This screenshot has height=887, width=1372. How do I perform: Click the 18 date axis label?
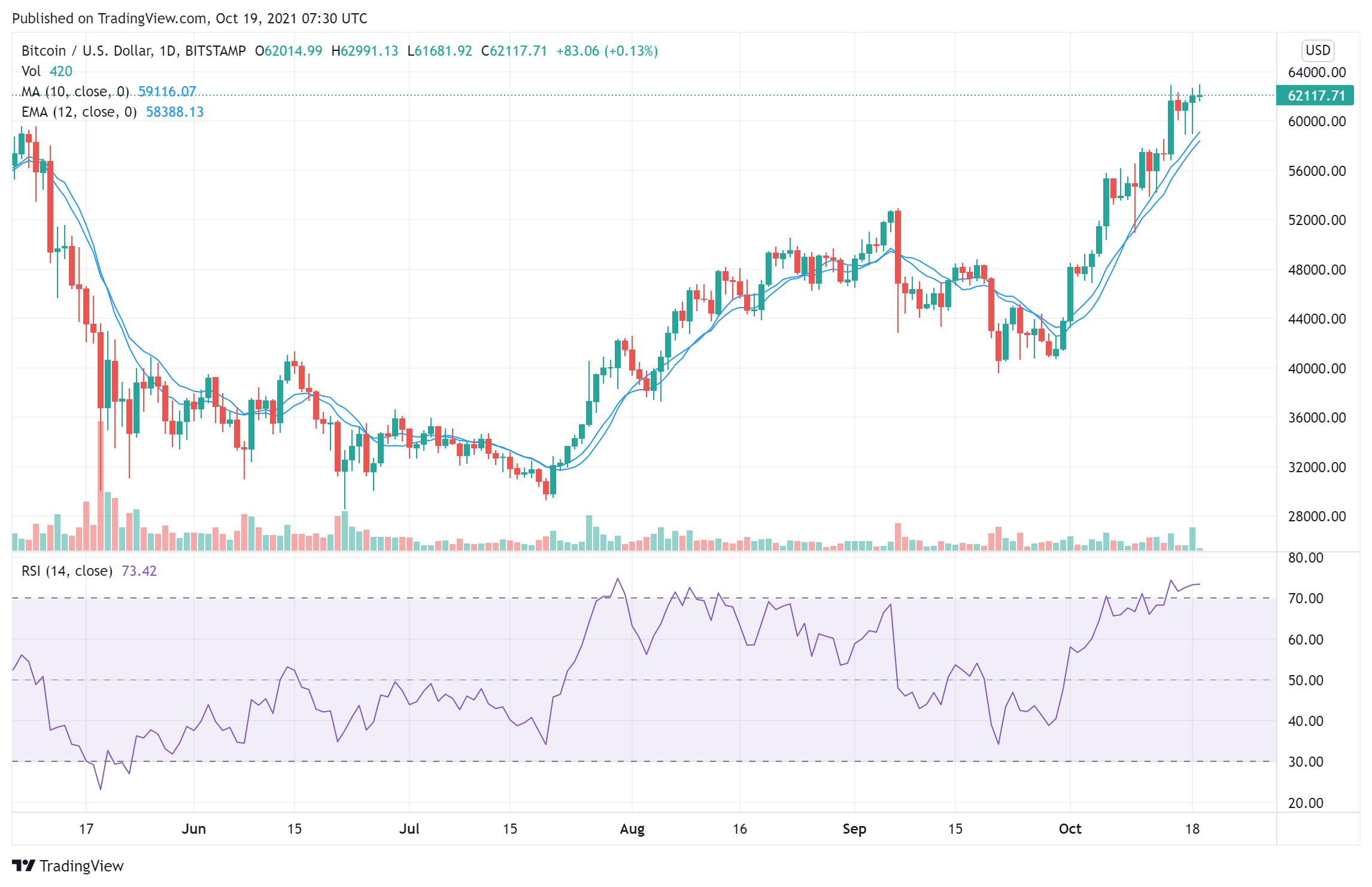tap(1192, 829)
